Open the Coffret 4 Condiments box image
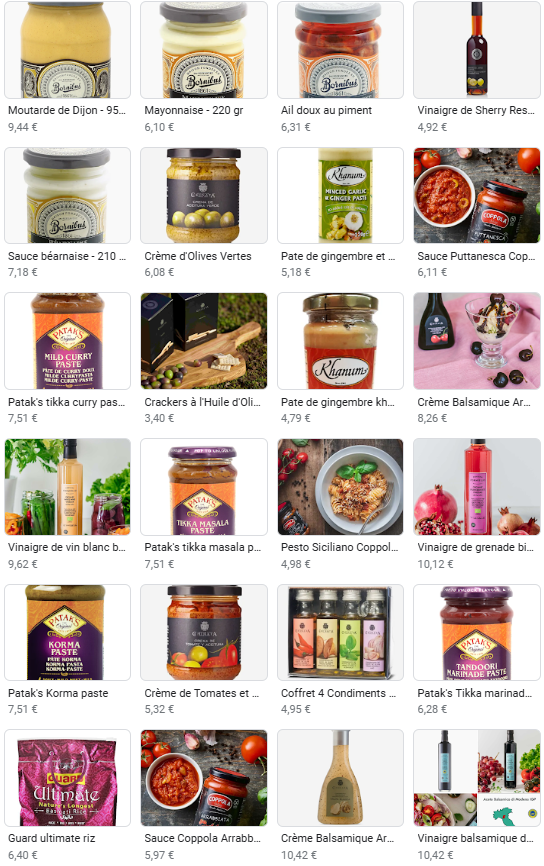Image resolution: width=544 pixels, height=866 pixels. 340,632
